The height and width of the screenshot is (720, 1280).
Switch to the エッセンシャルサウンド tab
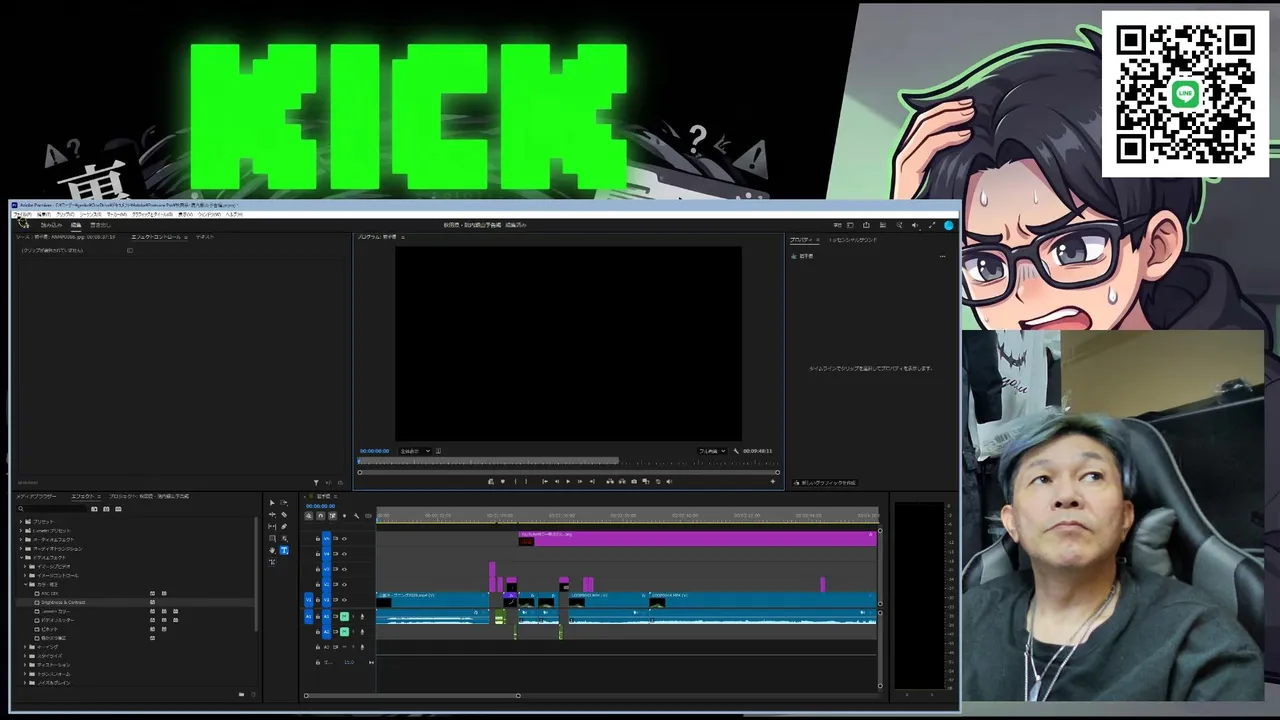click(x=853, y=240)
